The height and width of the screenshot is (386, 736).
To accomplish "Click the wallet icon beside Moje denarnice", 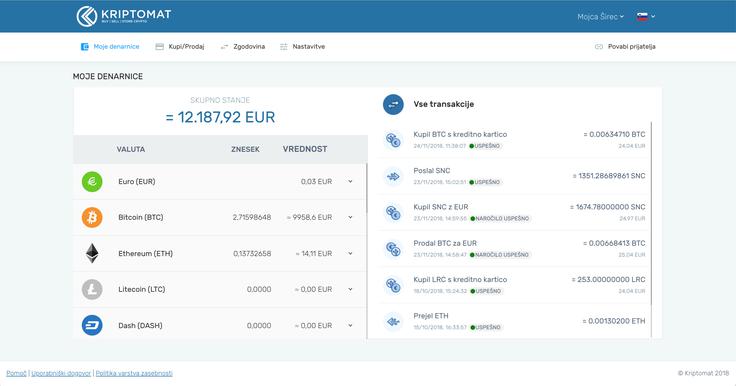I will point(85,46).
